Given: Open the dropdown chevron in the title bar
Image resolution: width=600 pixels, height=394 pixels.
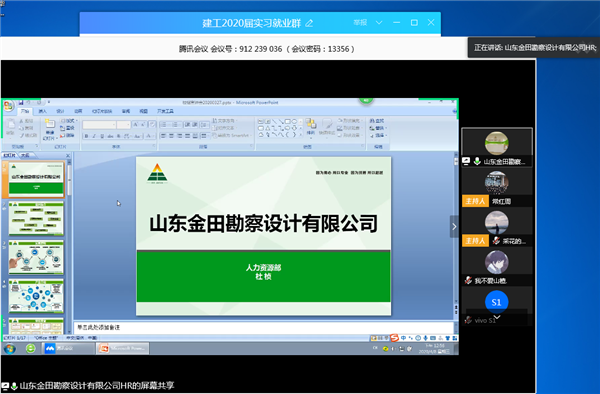Looking at the screenshot, I should pos(379,23).
